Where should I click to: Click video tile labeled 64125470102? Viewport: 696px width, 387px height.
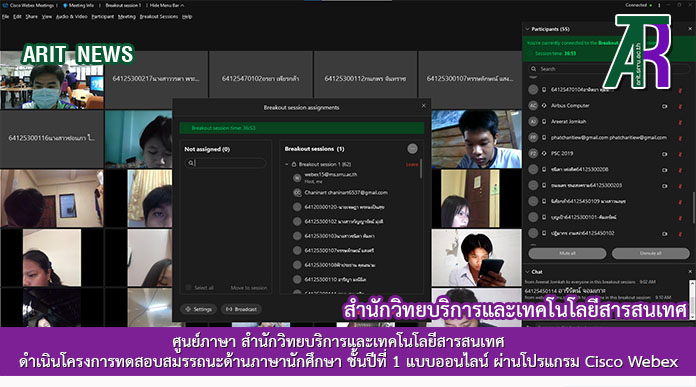pos(261,79)
